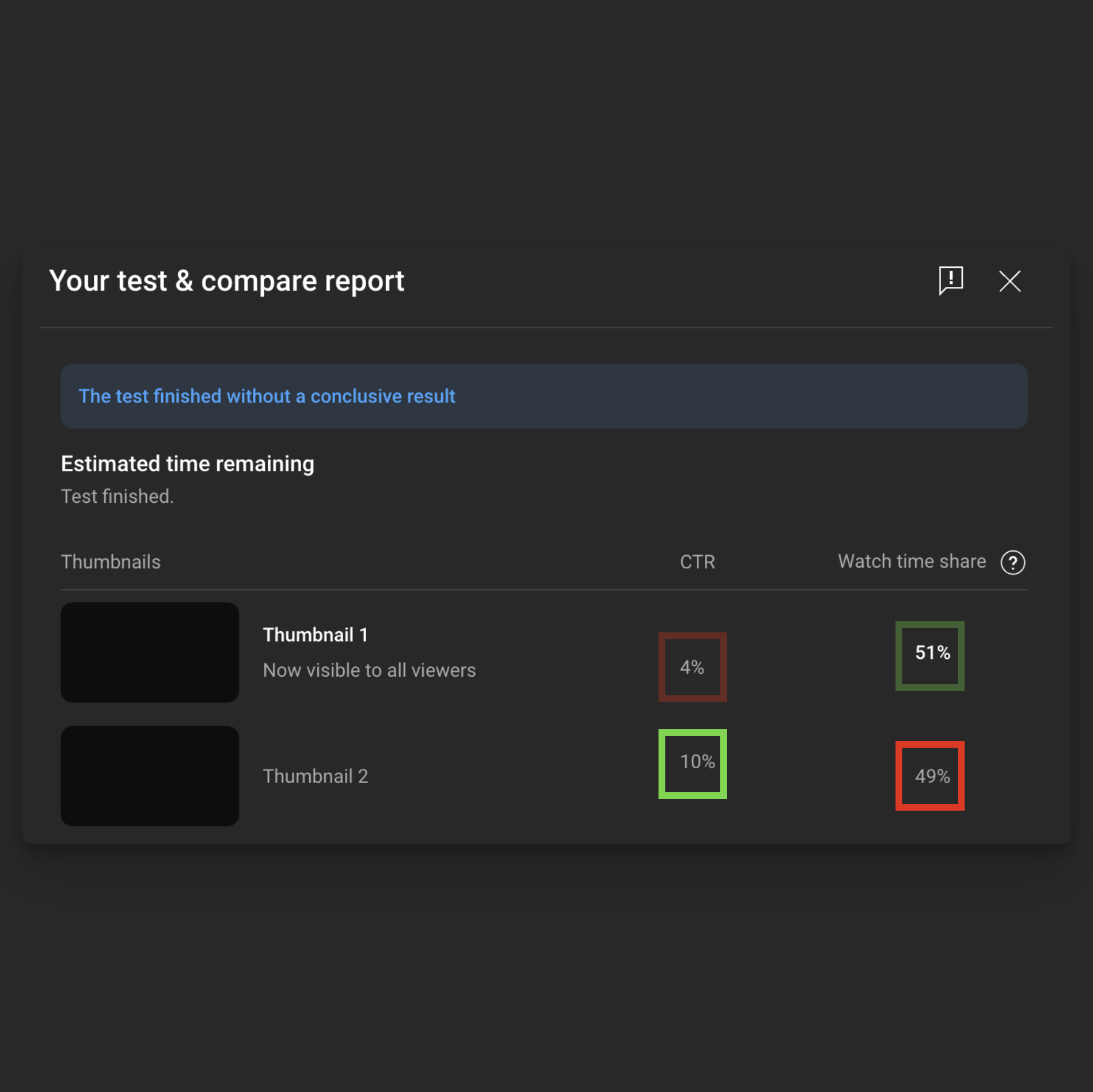
Task: Click the inconclusive result banner text
Action: [267, 396]
